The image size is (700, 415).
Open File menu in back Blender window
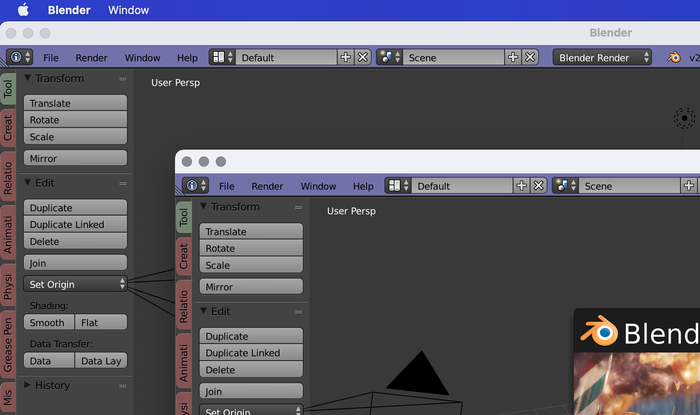[50, 58]
